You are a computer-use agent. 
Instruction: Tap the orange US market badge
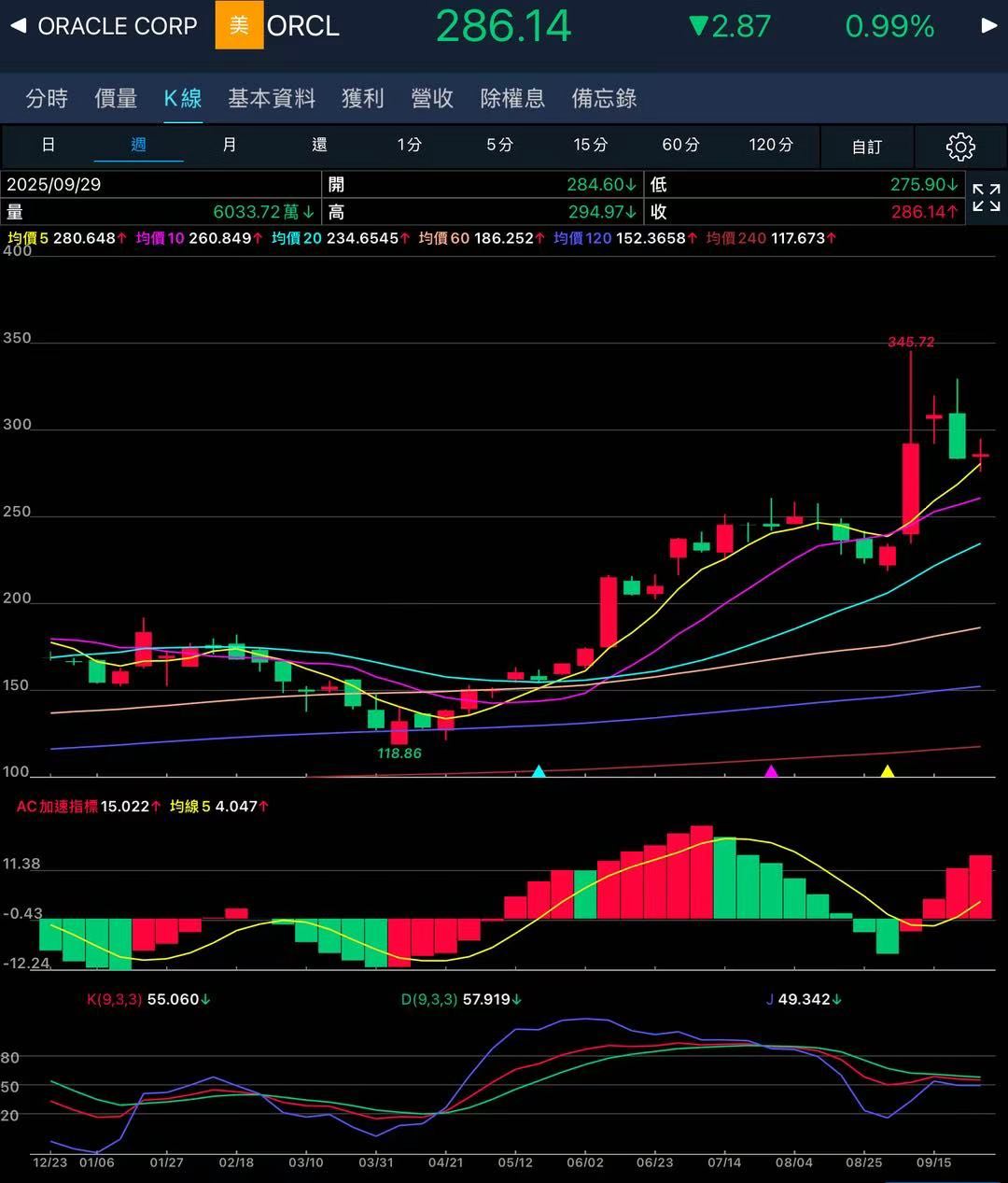tap(239, 25)
